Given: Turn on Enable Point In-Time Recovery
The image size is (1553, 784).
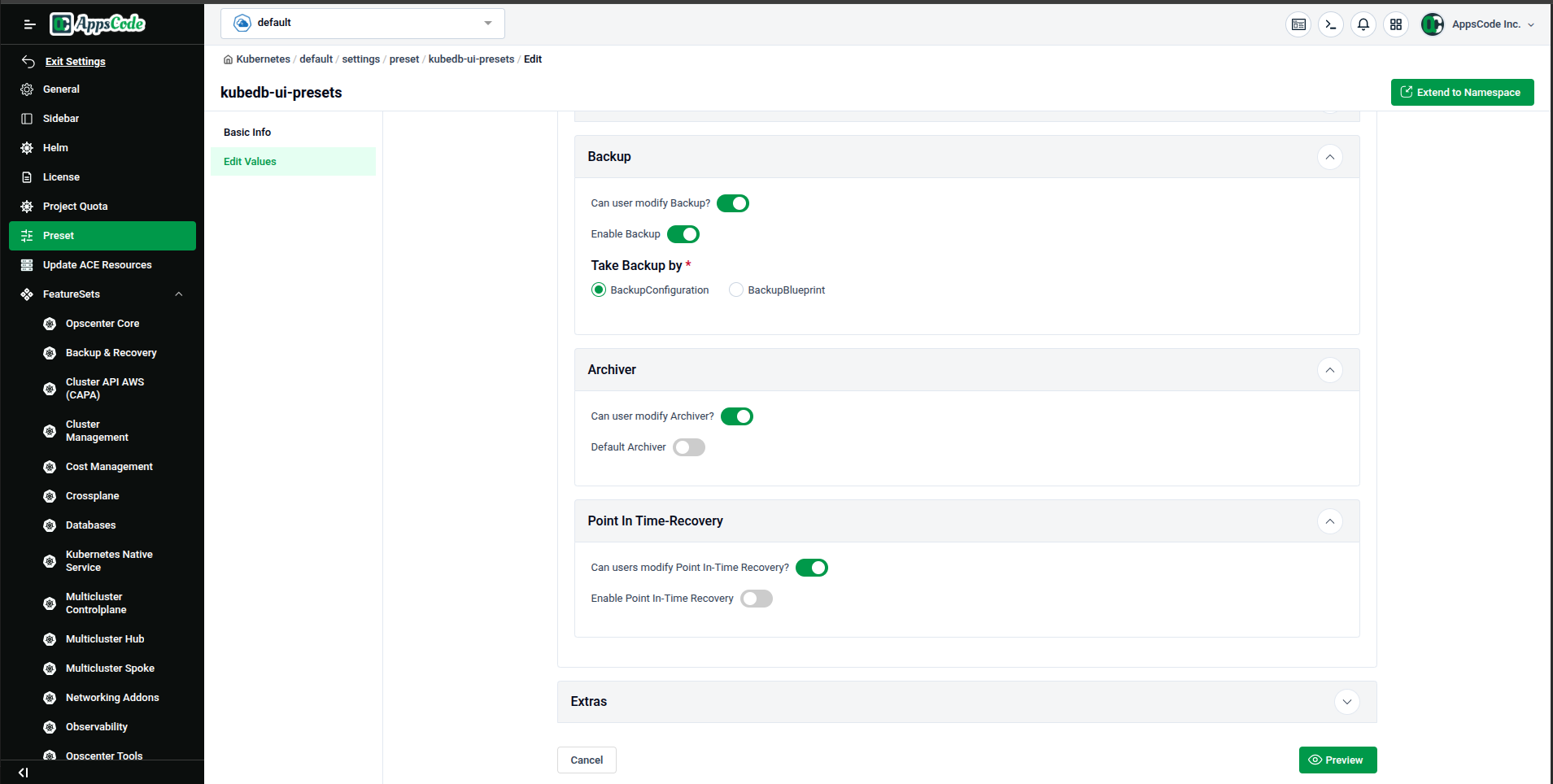Looking at the screenshot, I should tap(756, 598).
